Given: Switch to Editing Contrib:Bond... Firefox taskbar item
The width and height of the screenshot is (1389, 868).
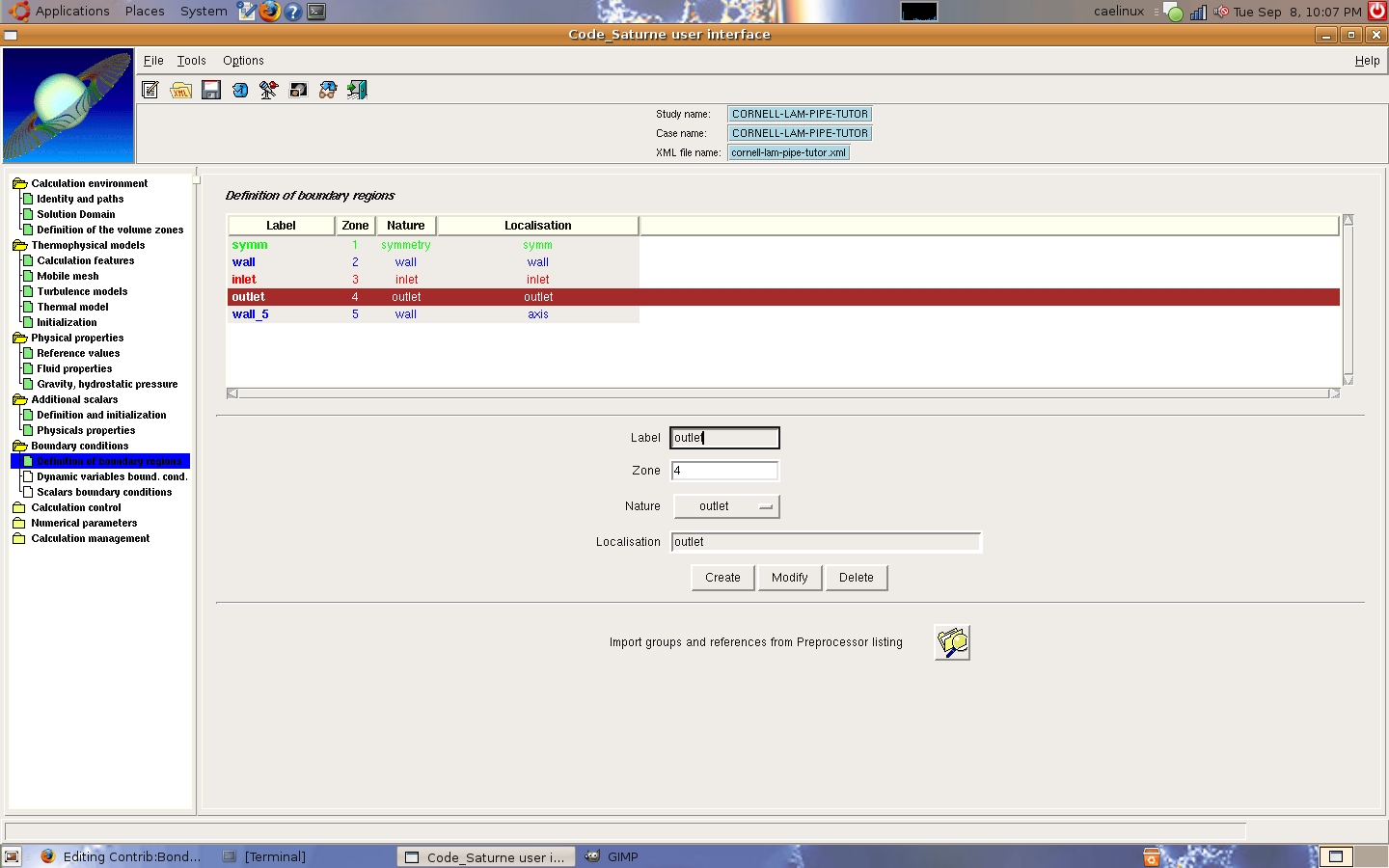Looking at the screenshot, I should [121, 856].
